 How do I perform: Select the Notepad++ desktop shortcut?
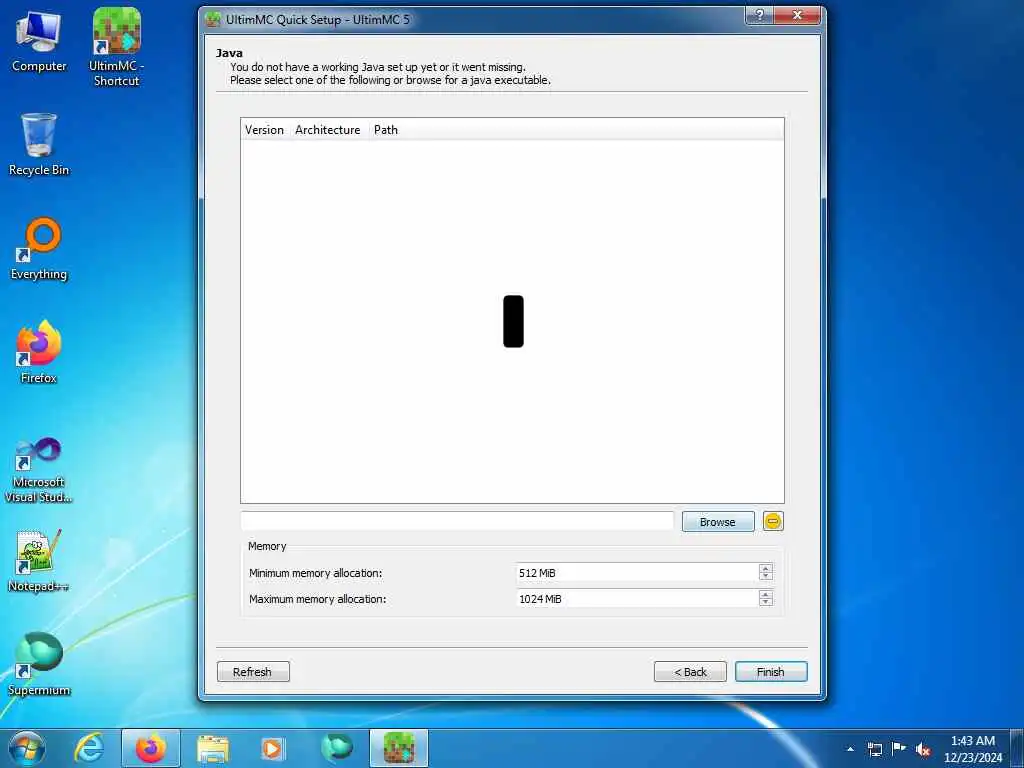[x=39, y=560]
